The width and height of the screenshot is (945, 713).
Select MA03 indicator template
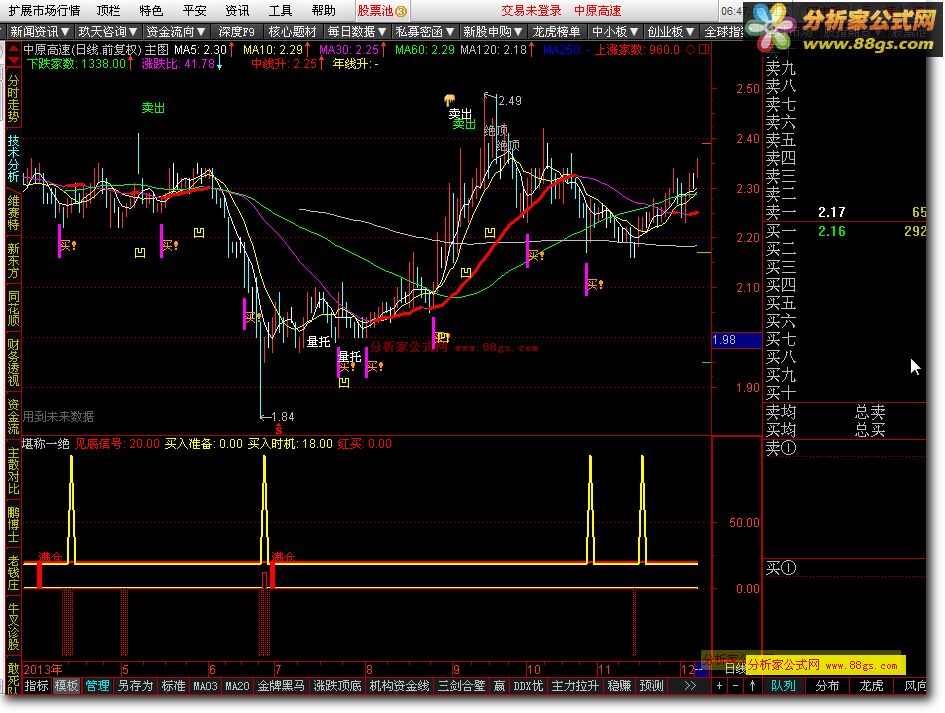pyautogui.click(x=205, y=686)
